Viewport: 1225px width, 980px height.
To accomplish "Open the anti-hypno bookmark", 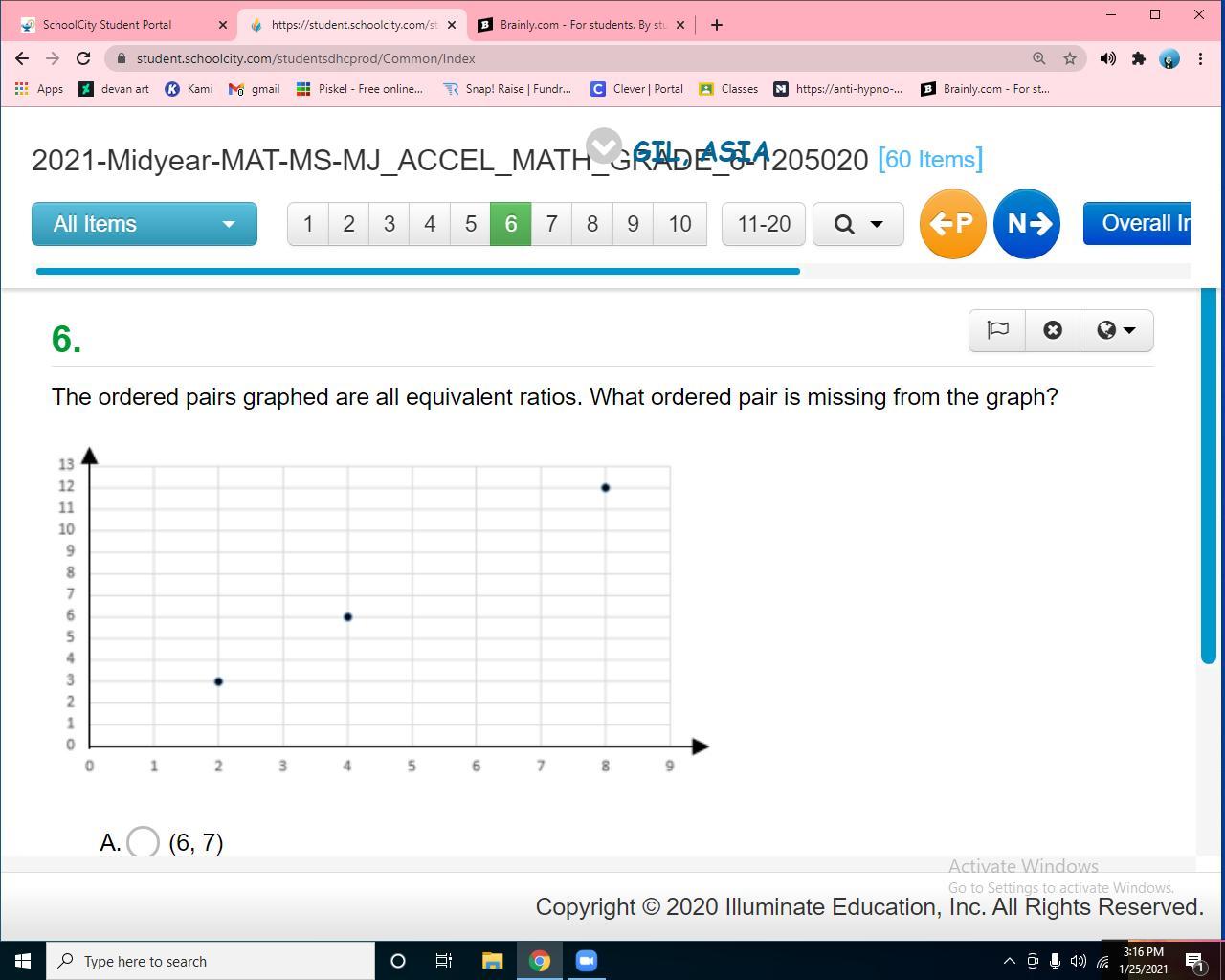I will [838, 89].
